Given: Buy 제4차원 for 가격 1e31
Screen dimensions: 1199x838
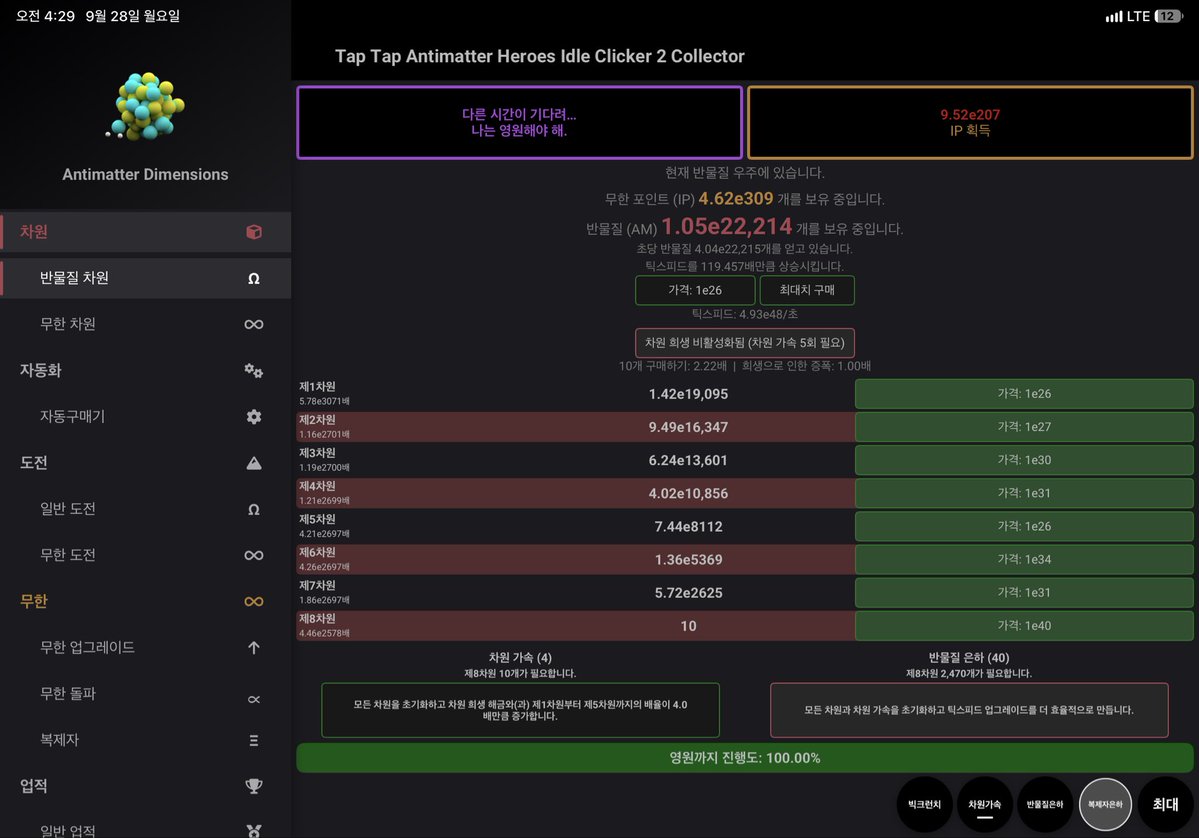Looking at the screenshot, I should (x=1024, y=493).
